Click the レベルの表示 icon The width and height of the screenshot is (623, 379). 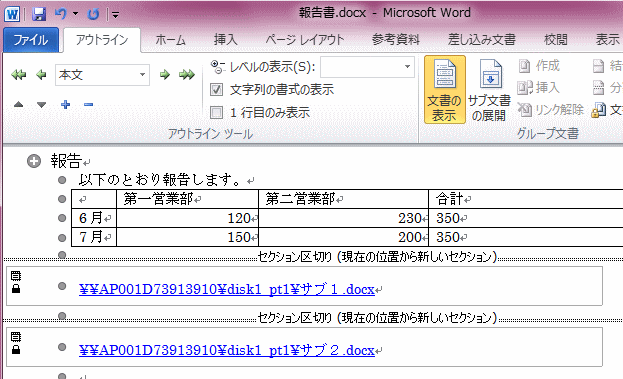click(x=217, y=67)
